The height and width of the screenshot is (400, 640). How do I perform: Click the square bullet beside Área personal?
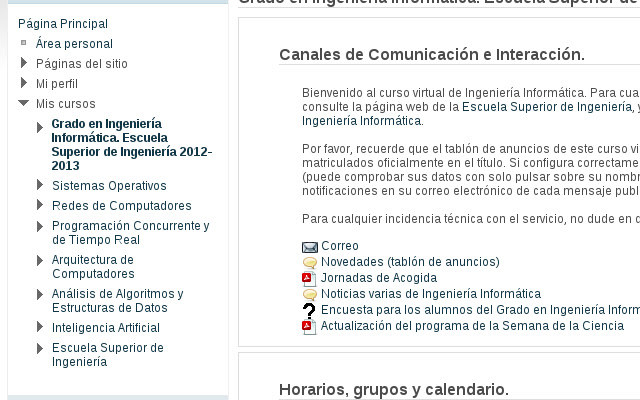[24, 42]
